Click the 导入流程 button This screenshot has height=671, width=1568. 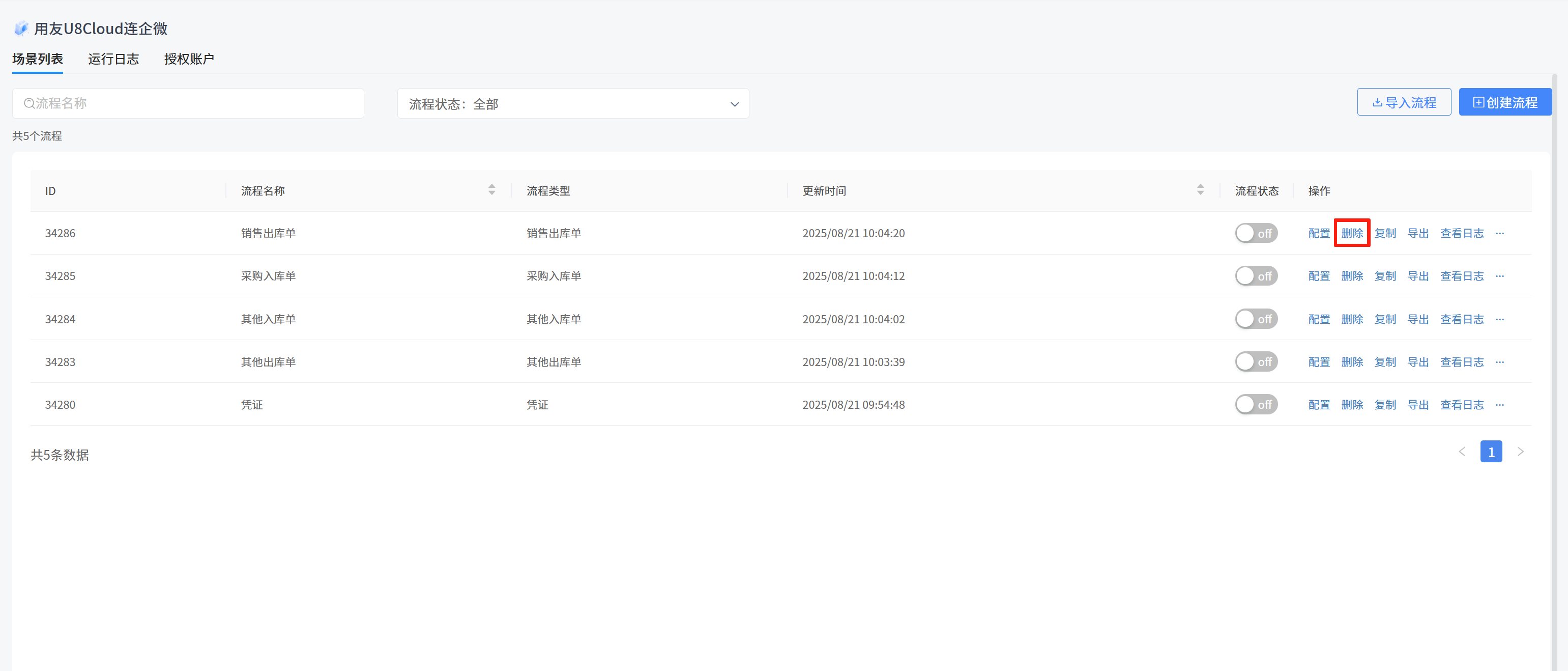(1403, 102)
